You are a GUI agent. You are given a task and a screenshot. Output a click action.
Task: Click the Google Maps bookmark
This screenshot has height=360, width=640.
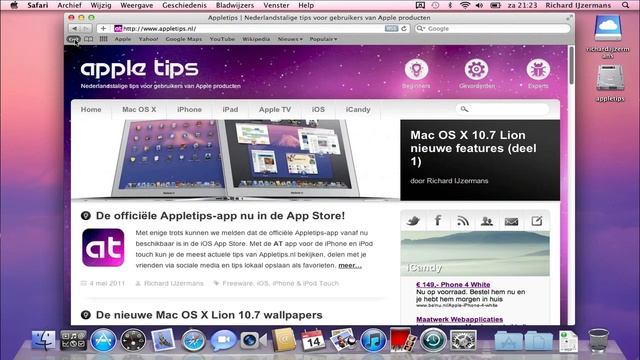coord(184,39)
